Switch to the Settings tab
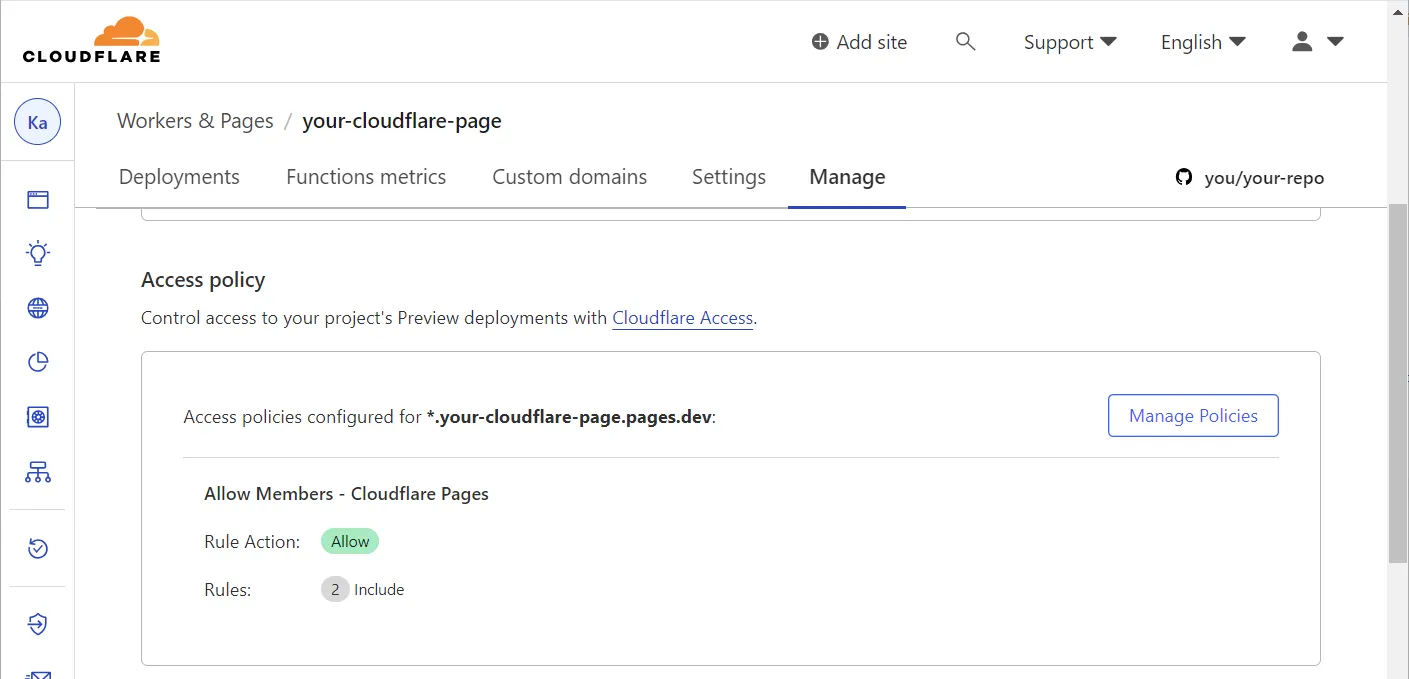The image size is (1409, 679). 728,177
